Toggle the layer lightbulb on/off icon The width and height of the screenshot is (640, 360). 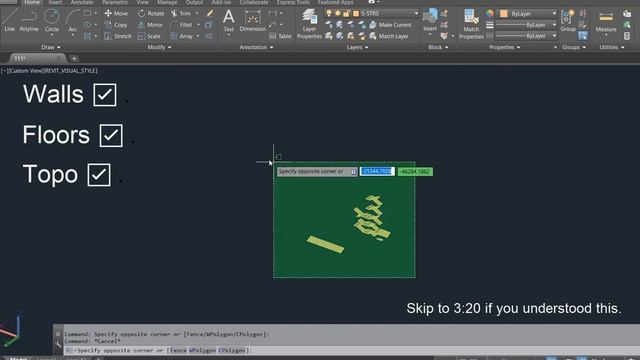pos(329,13)
